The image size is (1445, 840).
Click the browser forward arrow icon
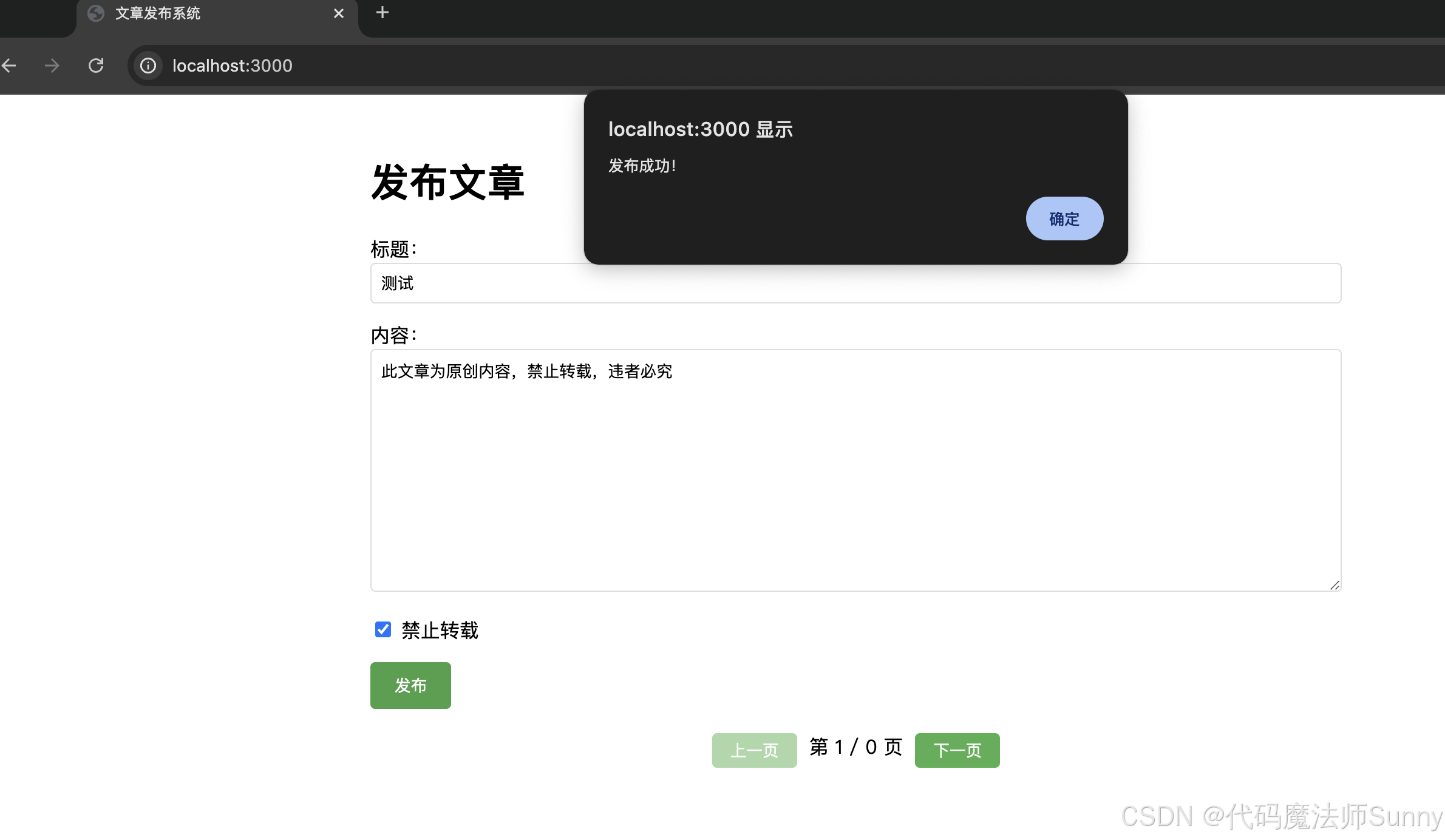pos(52,65)
